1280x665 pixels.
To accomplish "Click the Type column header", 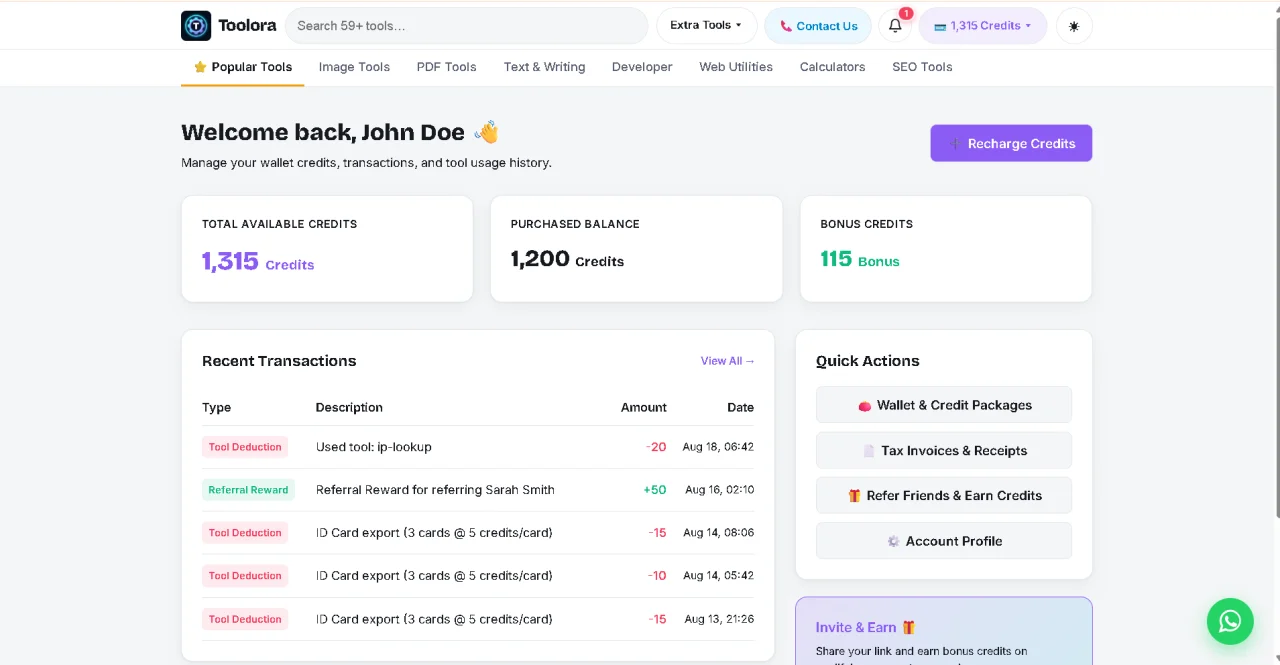I will pyautogui.click(x=217, y=407).
